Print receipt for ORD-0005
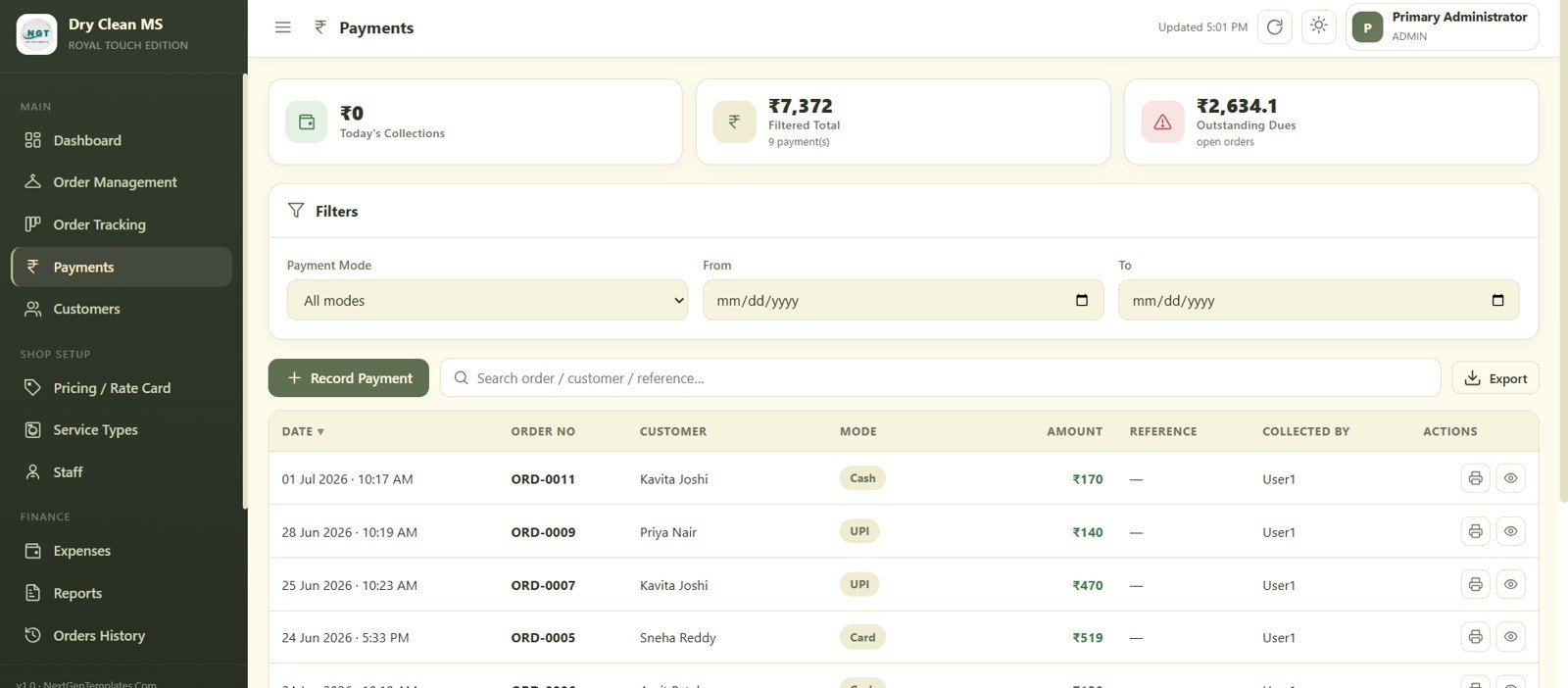Image resolution: width=1568 pixels, height=688 pixels. [x=1475, y=637]
